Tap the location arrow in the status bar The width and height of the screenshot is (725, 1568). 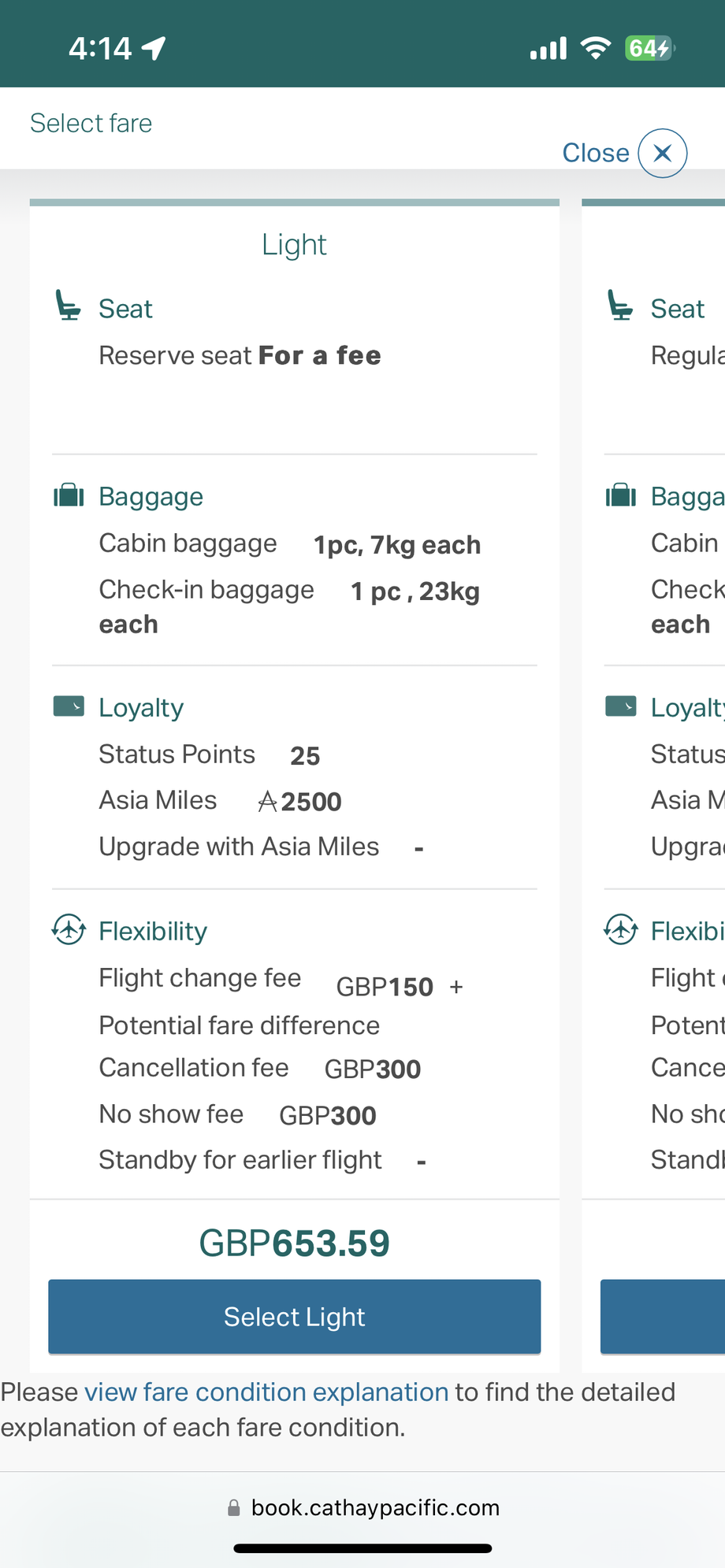(154, 48)
